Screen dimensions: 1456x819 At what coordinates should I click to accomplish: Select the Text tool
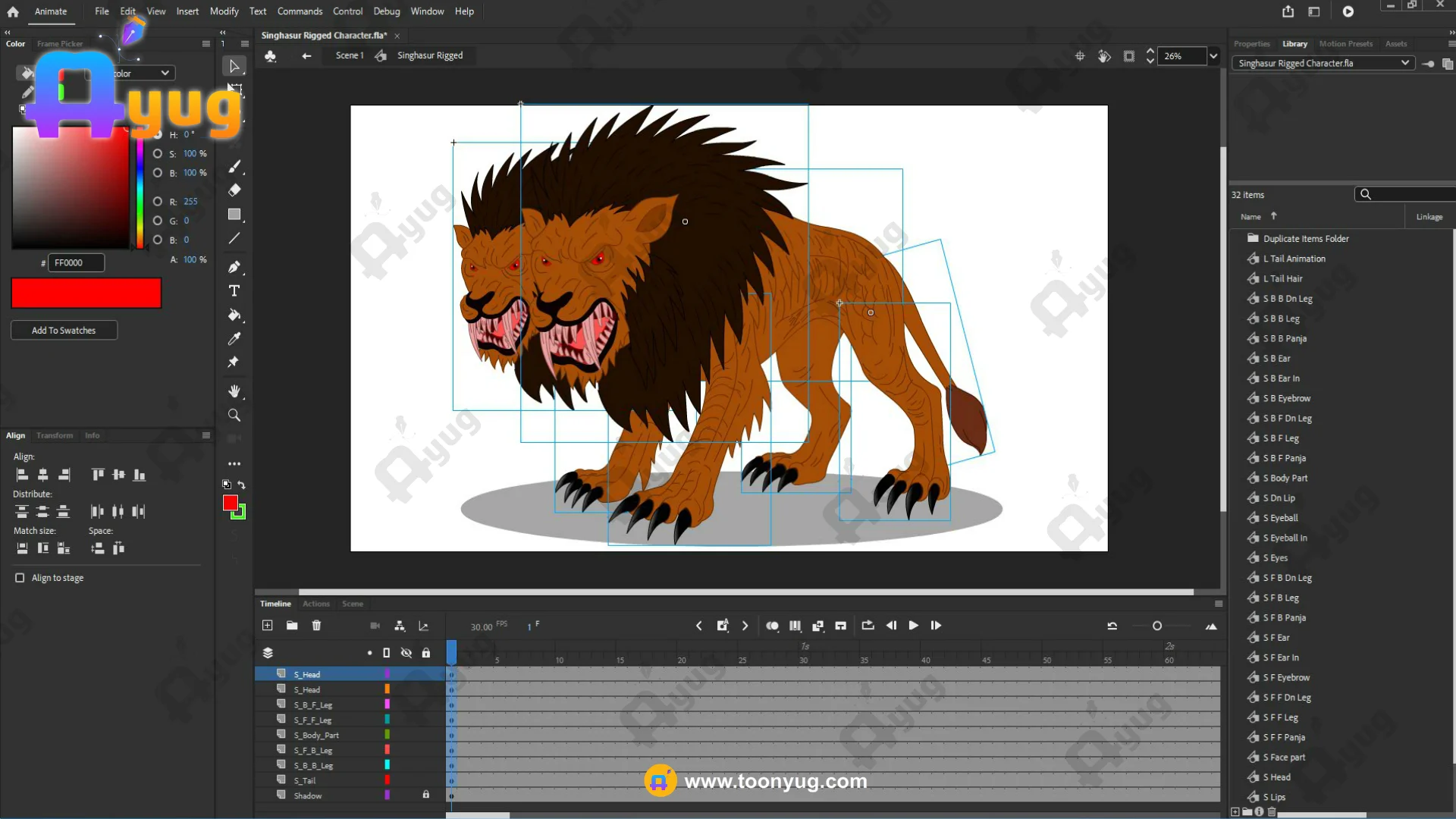click(234, 291)
